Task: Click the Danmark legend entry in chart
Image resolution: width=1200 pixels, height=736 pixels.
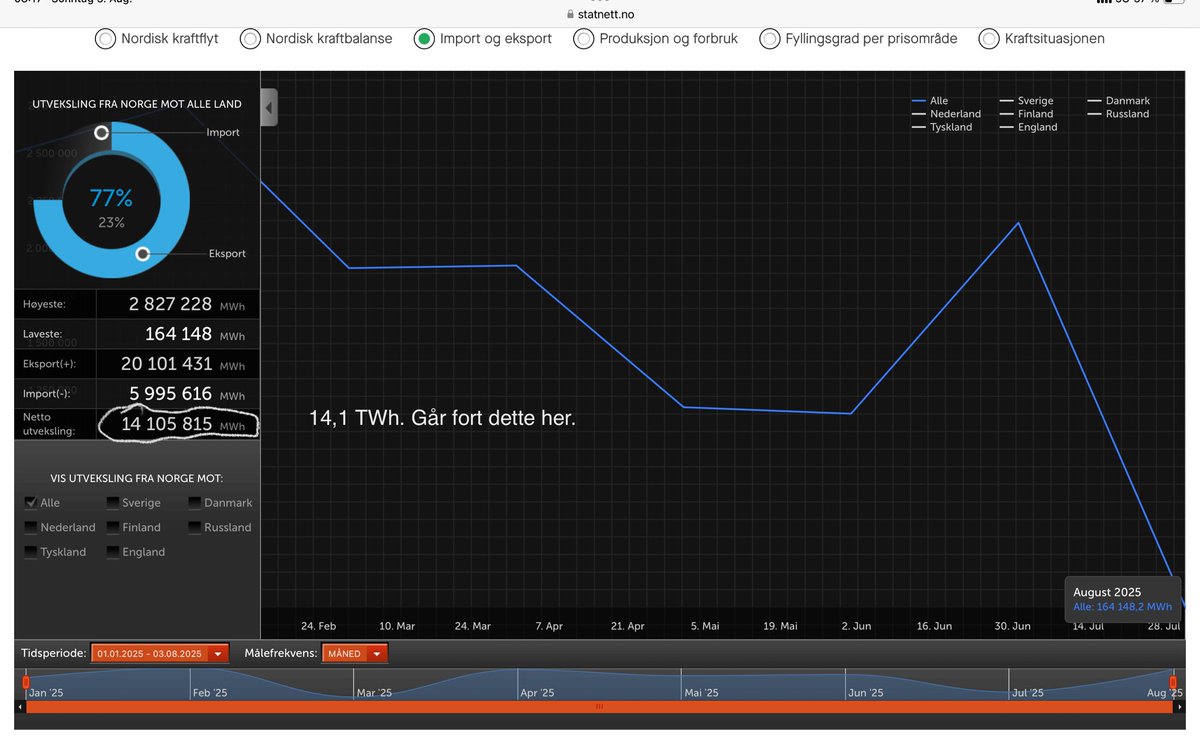Action: pos(1119,101)
